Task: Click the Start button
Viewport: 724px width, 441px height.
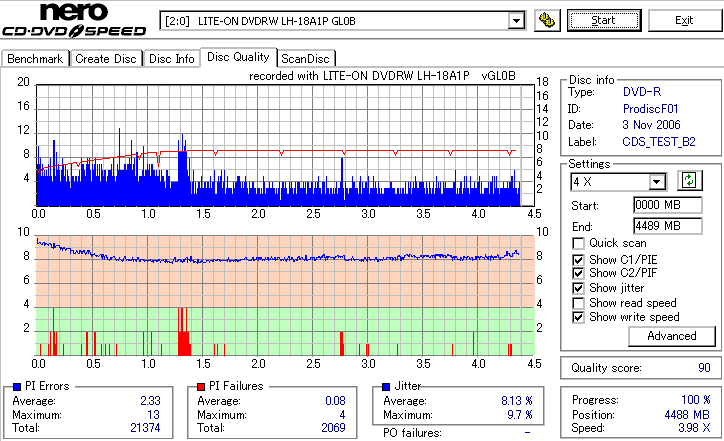Action: pyautogui.click(x=604, y=21)
